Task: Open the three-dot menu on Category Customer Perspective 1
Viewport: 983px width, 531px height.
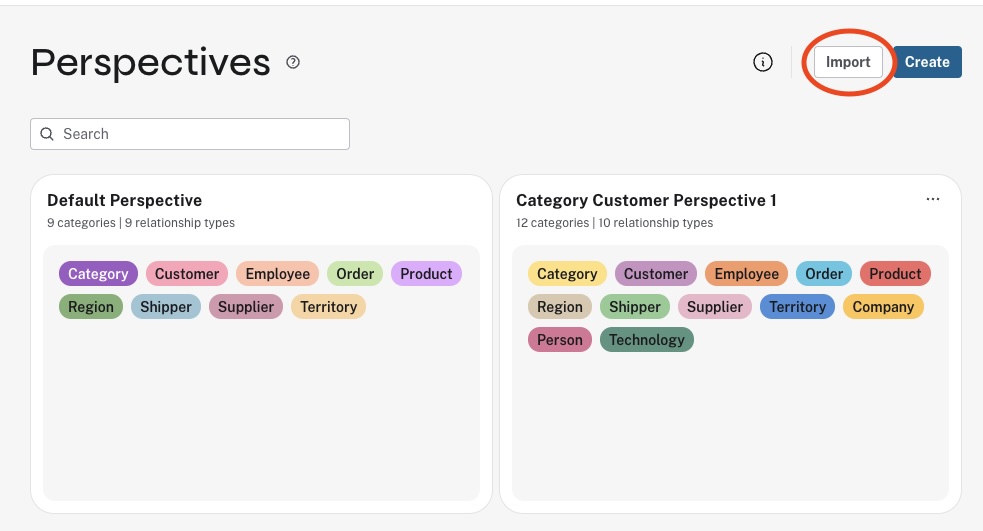Action: click(x=933, y=199)
